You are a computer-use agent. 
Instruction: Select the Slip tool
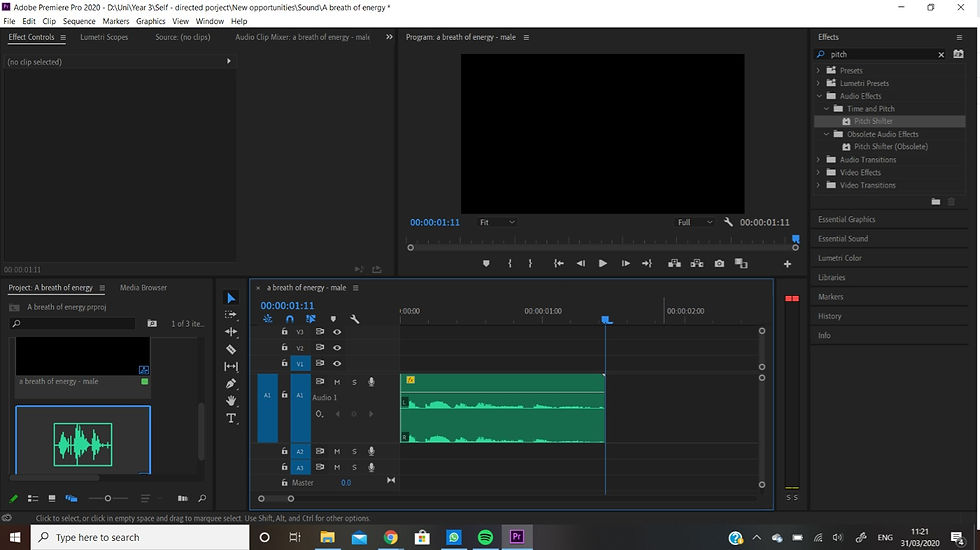point(231,367)
